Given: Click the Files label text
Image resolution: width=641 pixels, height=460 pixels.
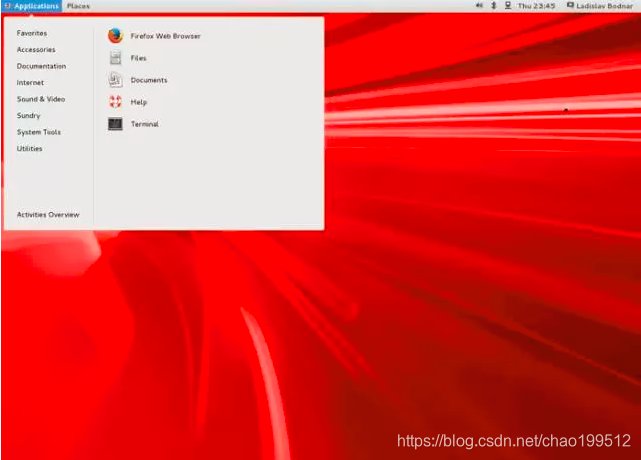Looking at the screenshot, I should (138, 58).
